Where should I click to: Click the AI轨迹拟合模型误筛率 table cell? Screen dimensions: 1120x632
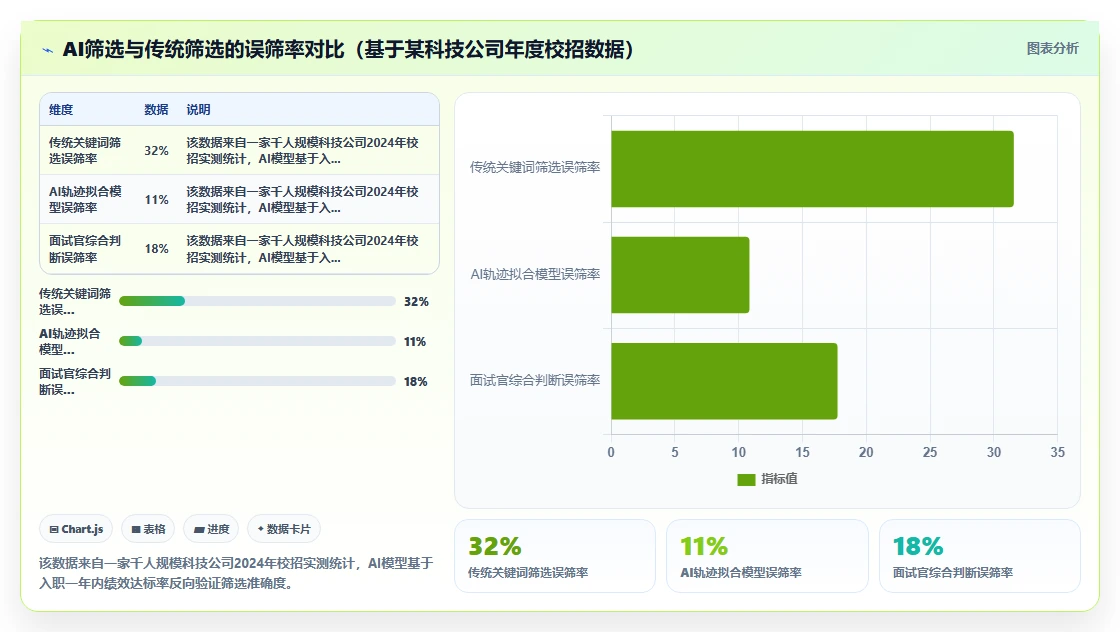point(85,200)
